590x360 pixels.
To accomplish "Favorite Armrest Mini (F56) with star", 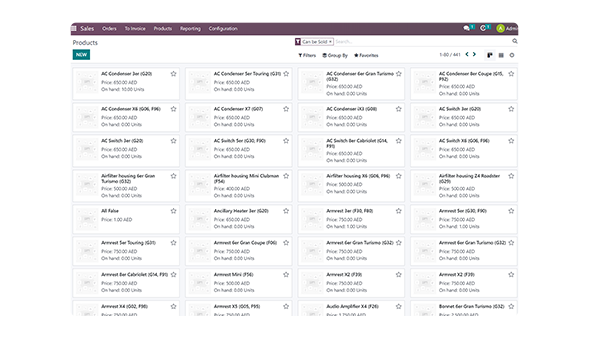I will tap(286, 275).
